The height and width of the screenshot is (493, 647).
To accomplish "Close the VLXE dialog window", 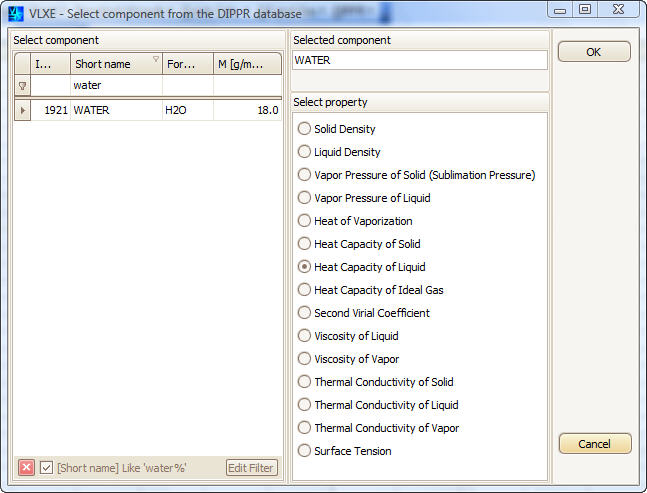I will [619, 9].
